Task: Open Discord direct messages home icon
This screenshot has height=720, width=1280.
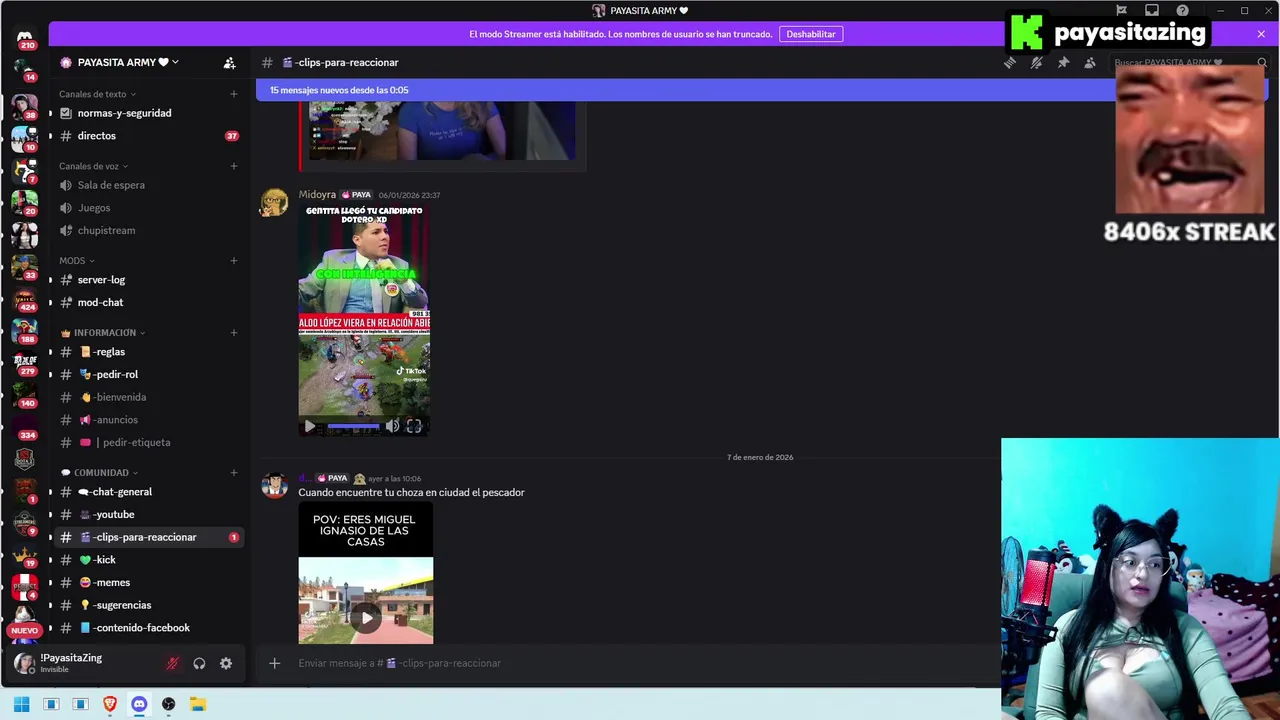Action: pyautogui.click(x=24, y=37)
